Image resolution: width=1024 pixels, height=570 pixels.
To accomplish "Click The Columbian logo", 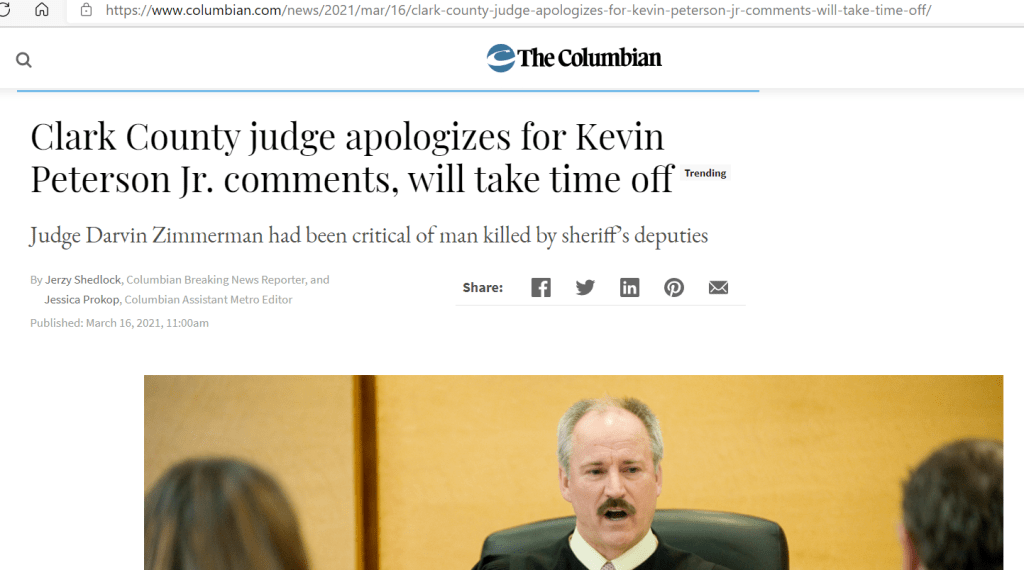I will [x=574, y=58].
